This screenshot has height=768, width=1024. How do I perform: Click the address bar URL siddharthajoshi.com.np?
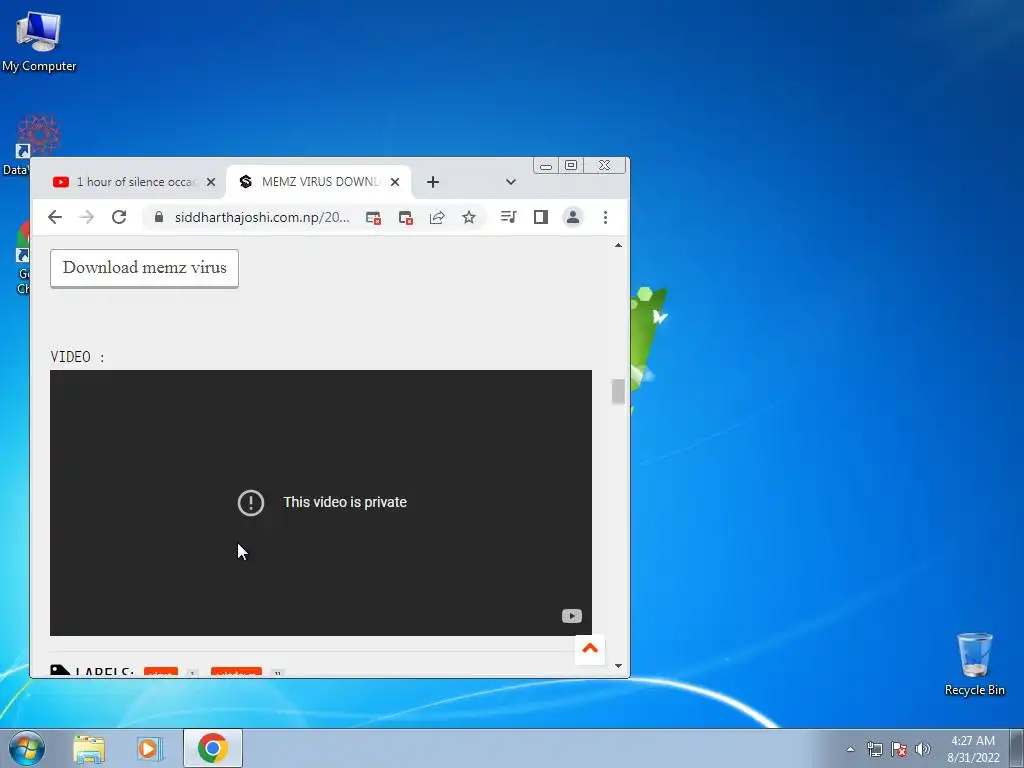point(262,217)
